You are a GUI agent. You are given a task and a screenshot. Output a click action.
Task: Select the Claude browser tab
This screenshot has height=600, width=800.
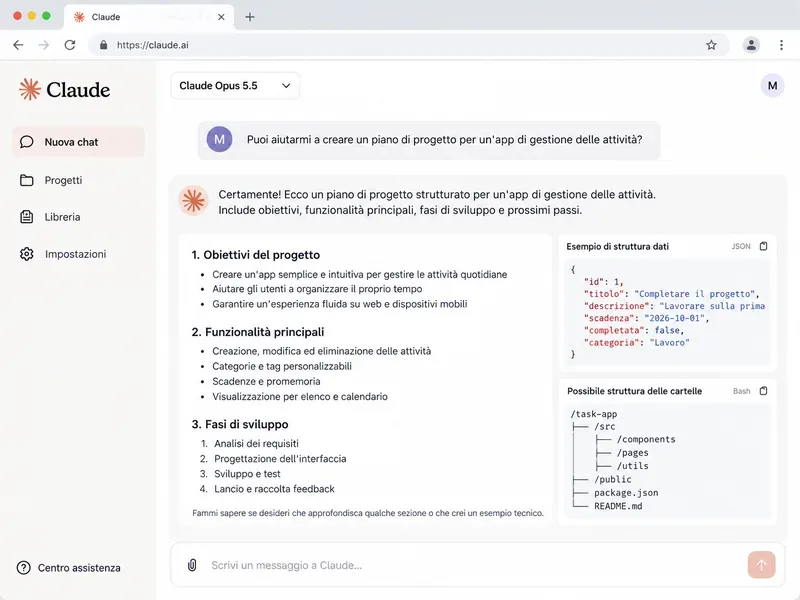149,17
